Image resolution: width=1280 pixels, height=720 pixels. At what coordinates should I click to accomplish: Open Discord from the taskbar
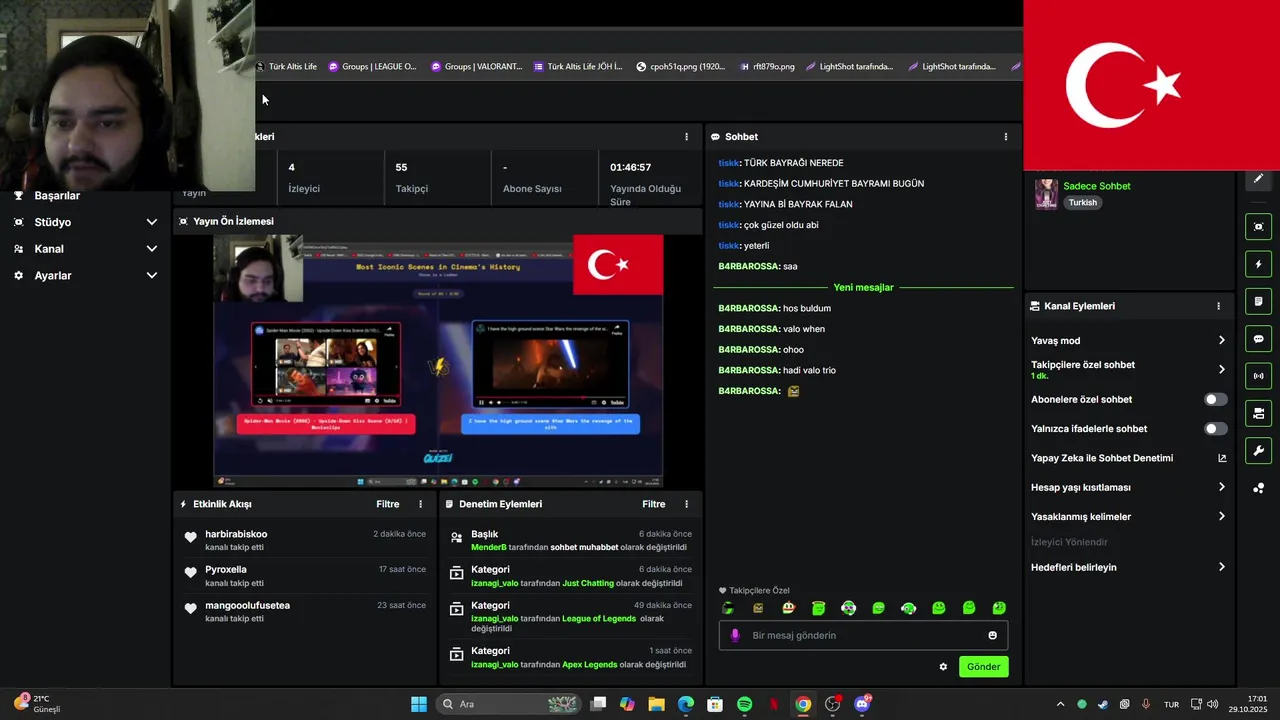tap(862, 704)
